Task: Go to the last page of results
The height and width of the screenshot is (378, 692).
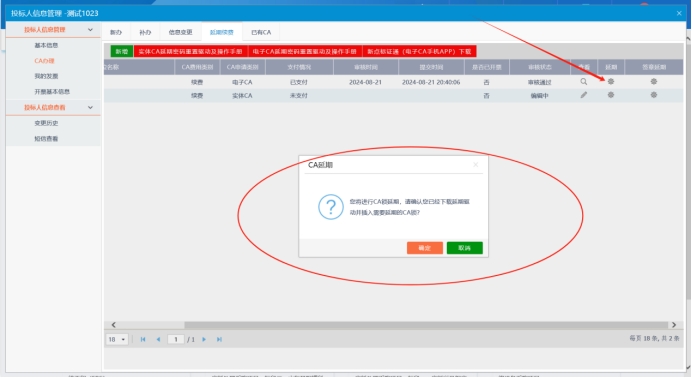Action: [x=219, y=339]
